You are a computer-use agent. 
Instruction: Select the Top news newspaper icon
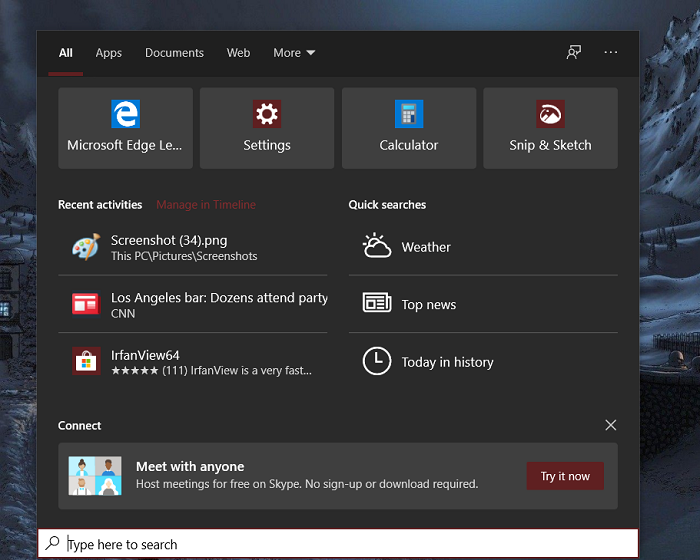377,304
